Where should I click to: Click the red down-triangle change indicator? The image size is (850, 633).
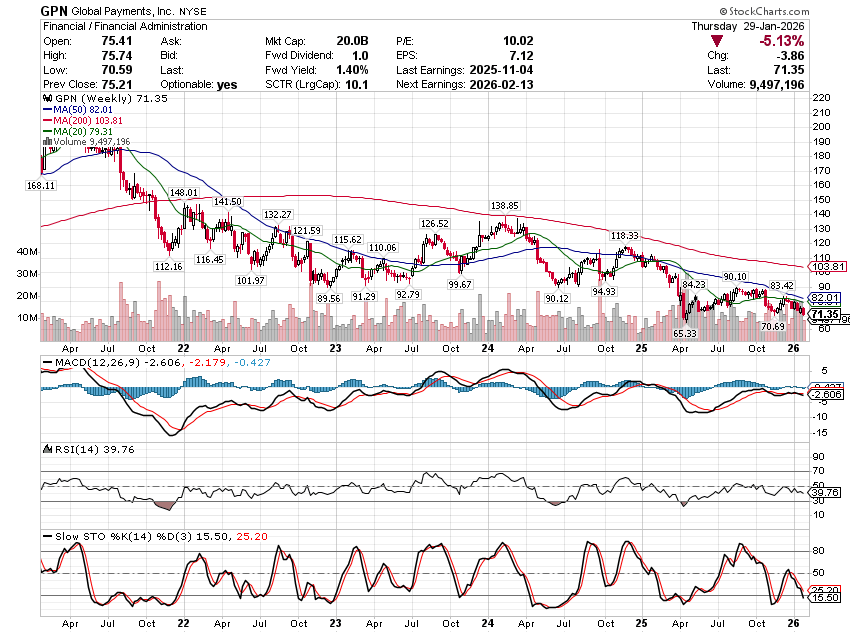point(718,40)
